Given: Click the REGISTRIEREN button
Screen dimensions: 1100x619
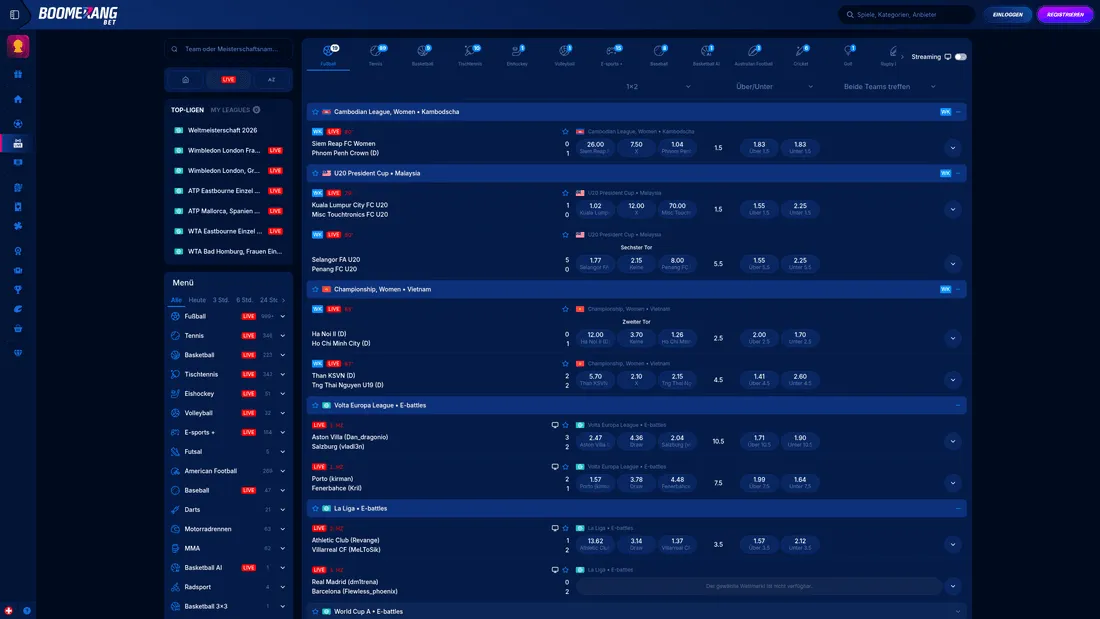Looking at the screenshot, I should [1065, 14].
